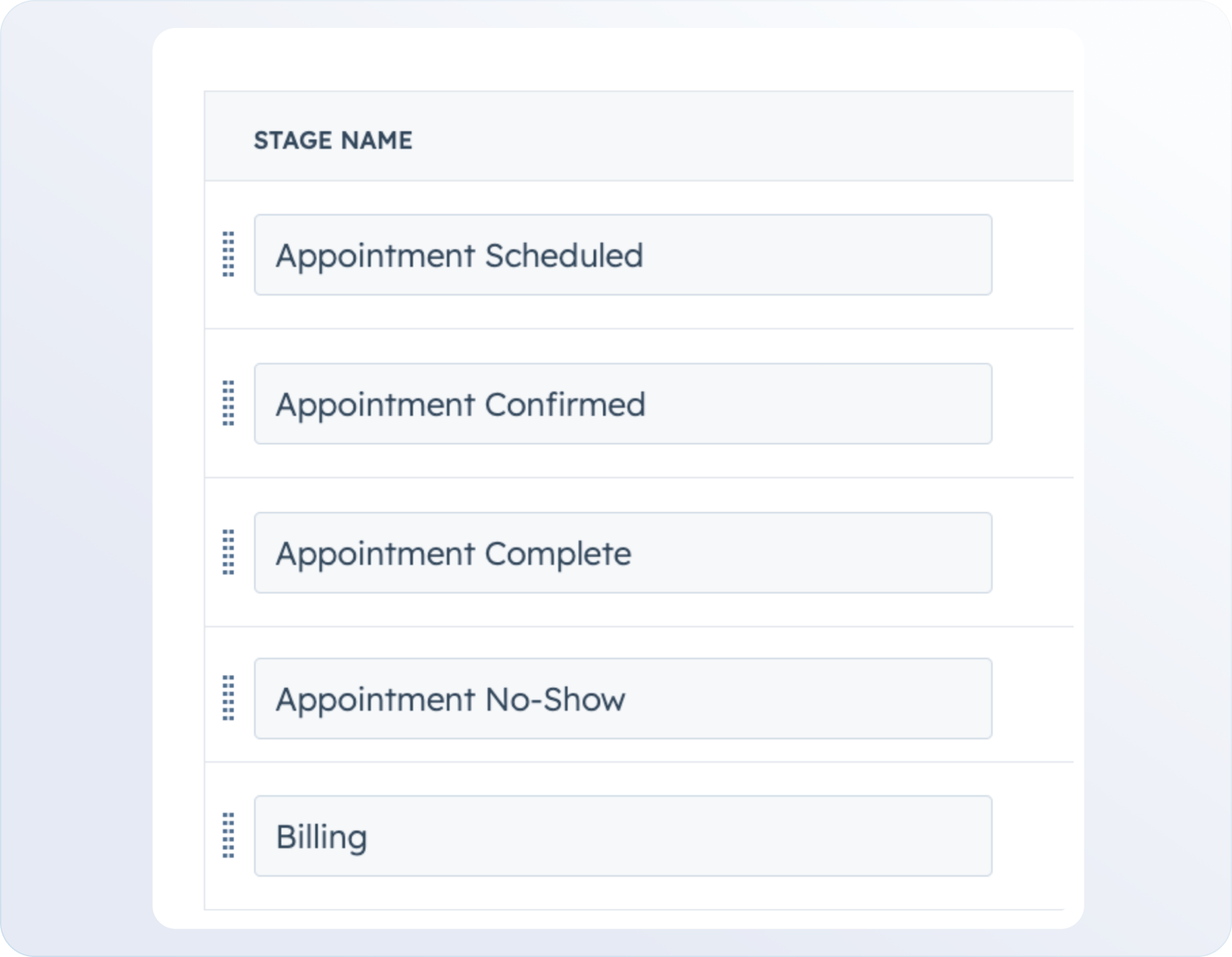Click the "No-Show" text in the fourth stage
Screen dimensions: 1232x957
(x=555, y=700)
